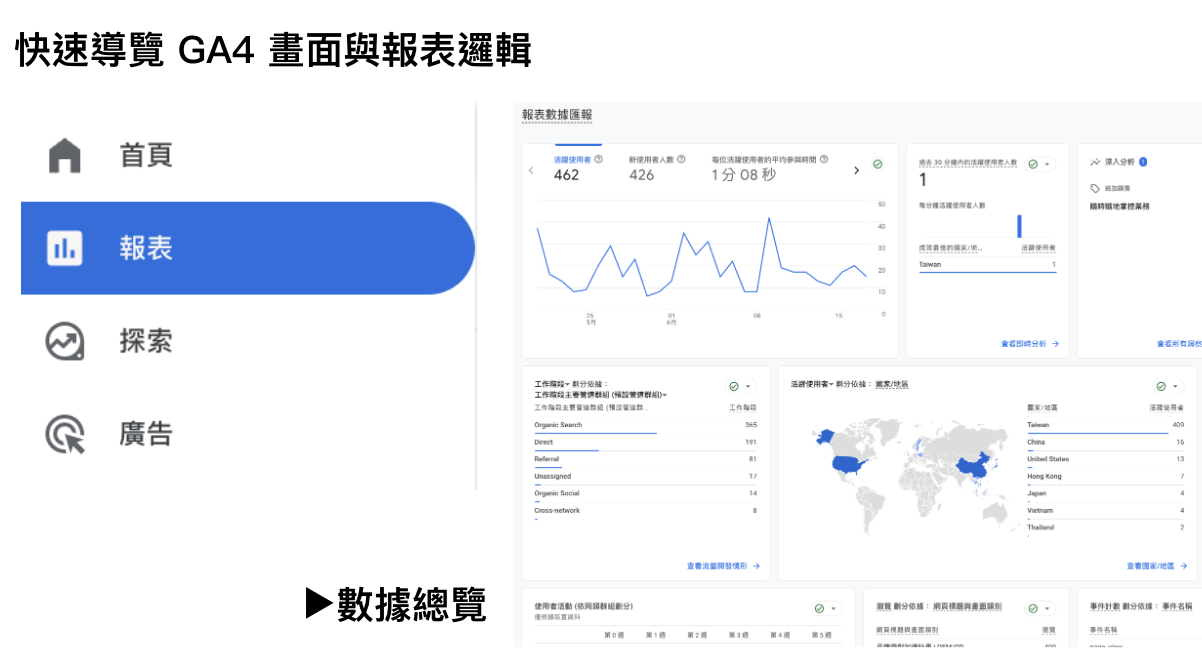Click China on the world map
Screen dimensions: 1202x664
coord(973,469)
